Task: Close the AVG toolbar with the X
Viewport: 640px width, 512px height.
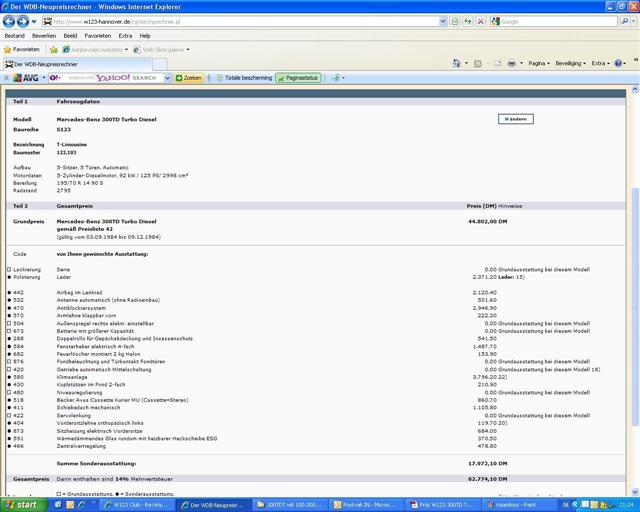Action: pos(6,78)
